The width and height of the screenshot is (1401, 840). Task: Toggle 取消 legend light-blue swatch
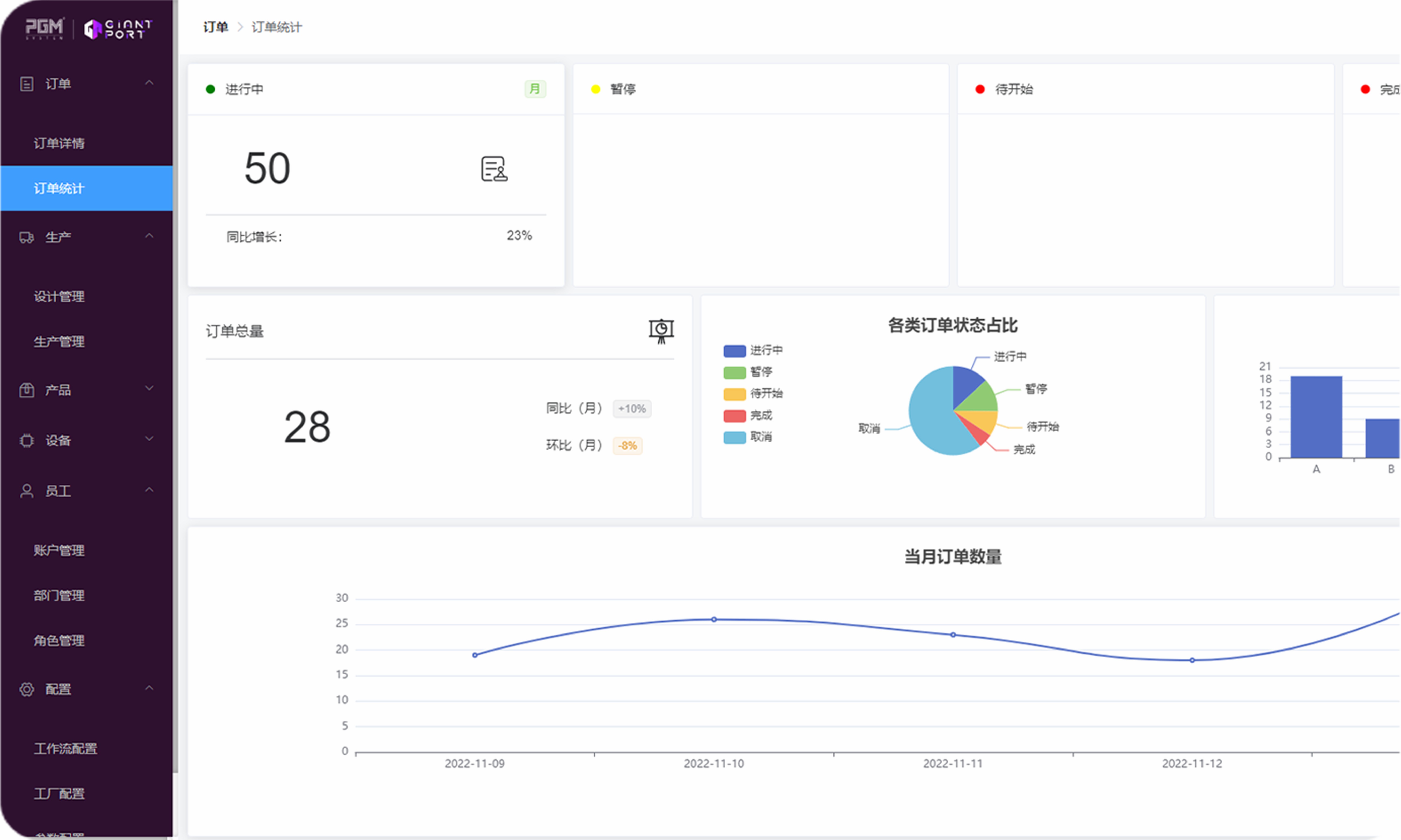click(735, 438)
